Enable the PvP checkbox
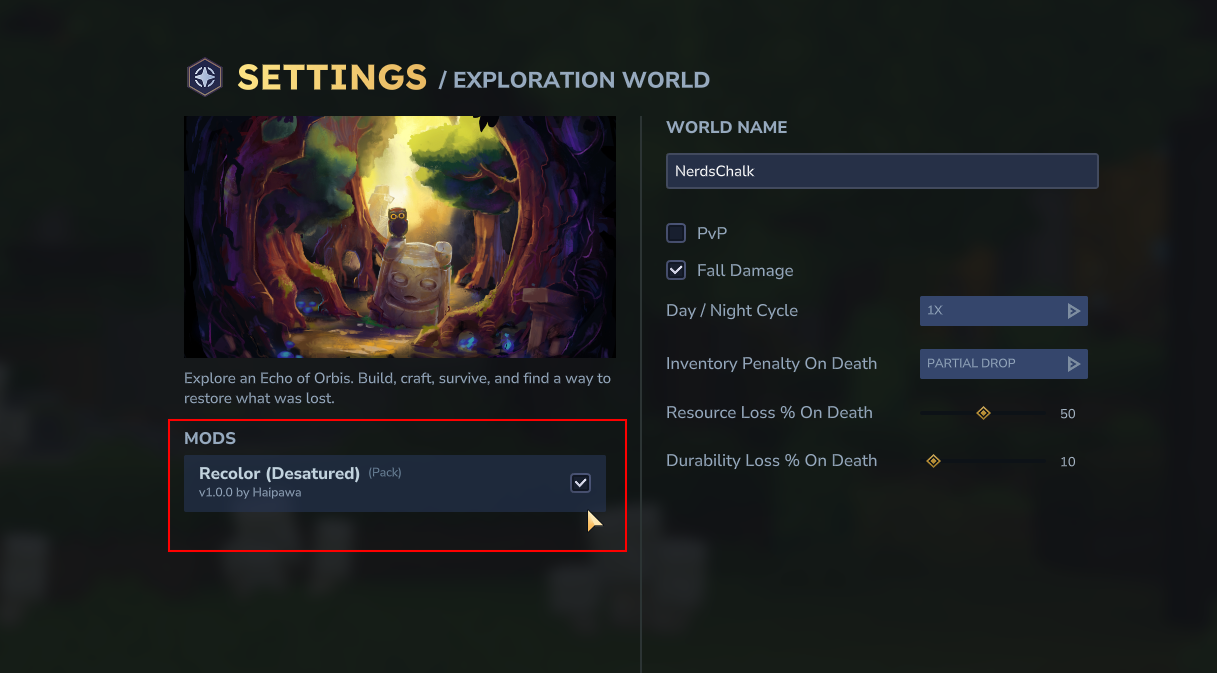 coord(676,233)
